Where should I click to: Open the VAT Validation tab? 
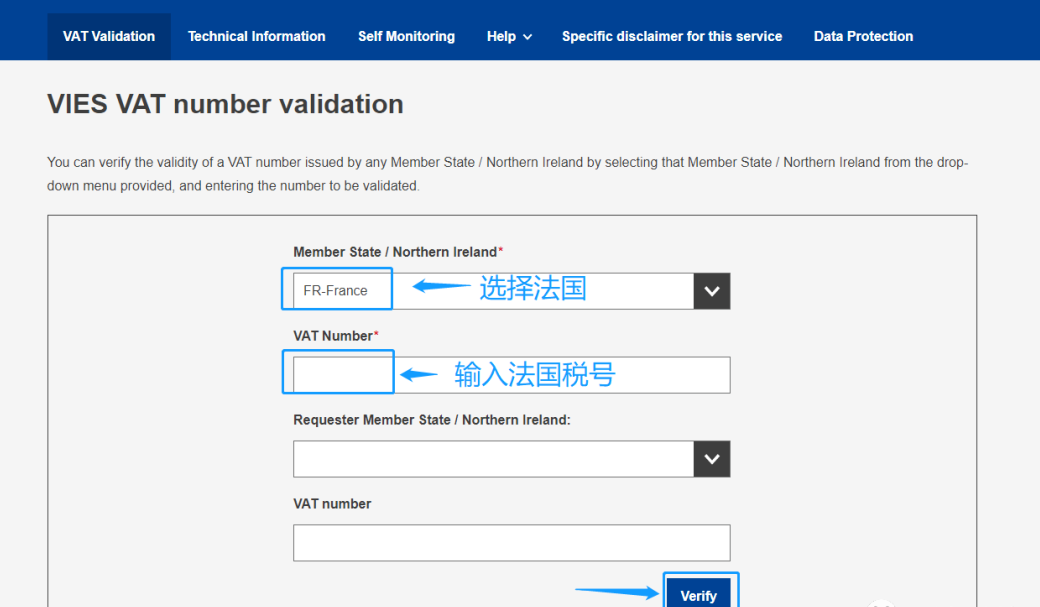109,36
